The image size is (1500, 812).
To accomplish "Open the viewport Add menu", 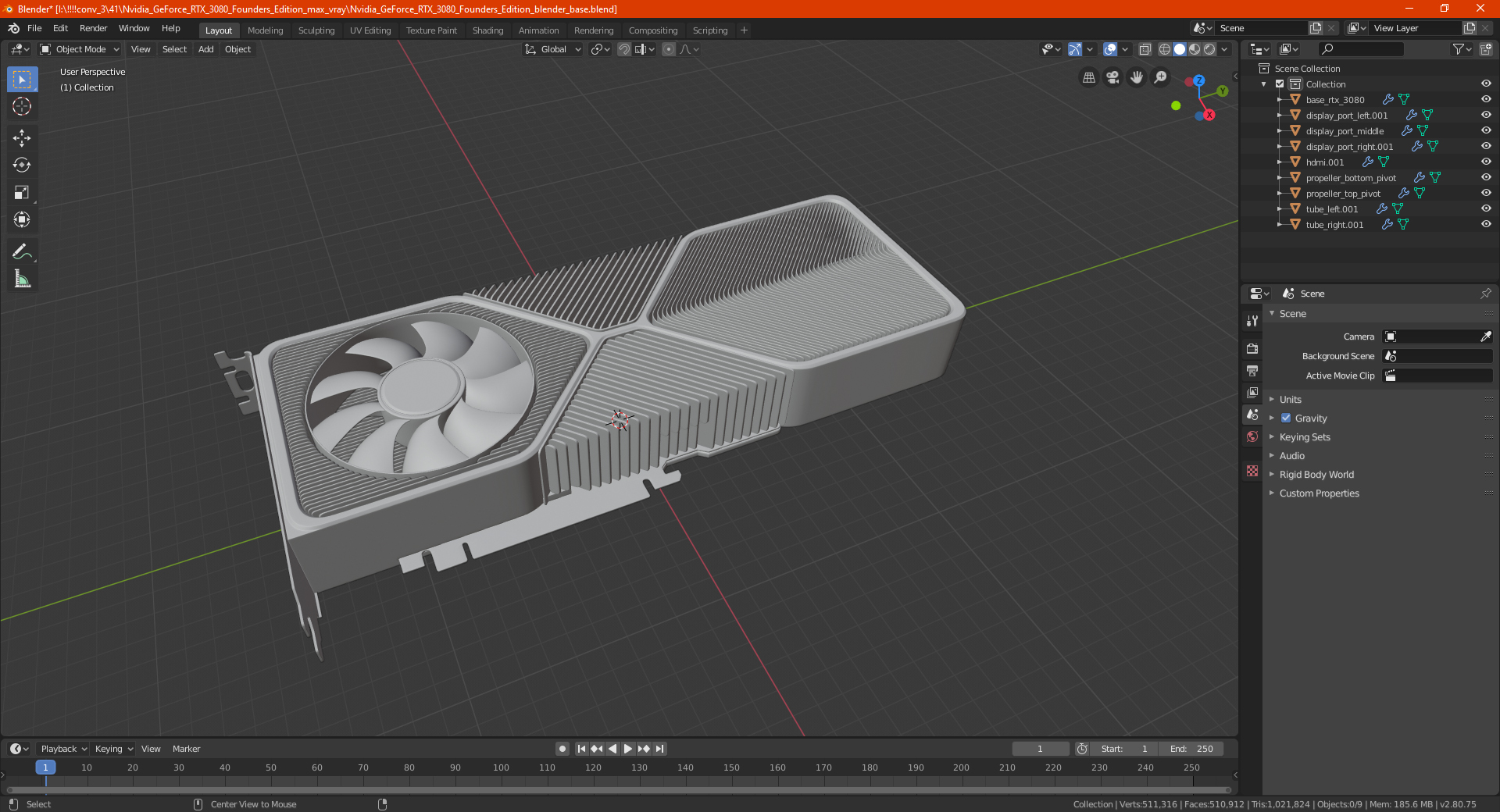I will (205, 49).
